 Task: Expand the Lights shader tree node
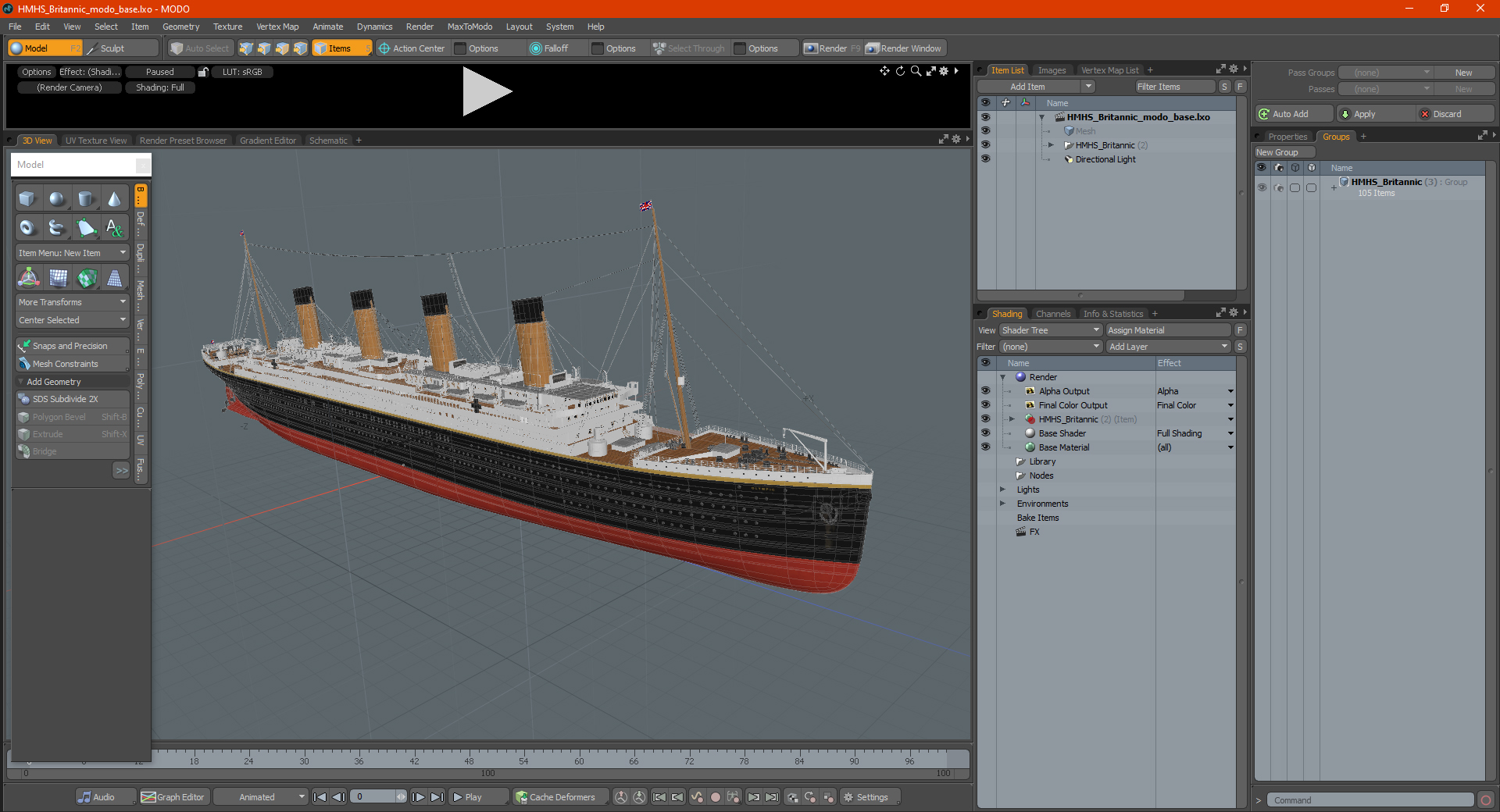[x=1002, y=490]
